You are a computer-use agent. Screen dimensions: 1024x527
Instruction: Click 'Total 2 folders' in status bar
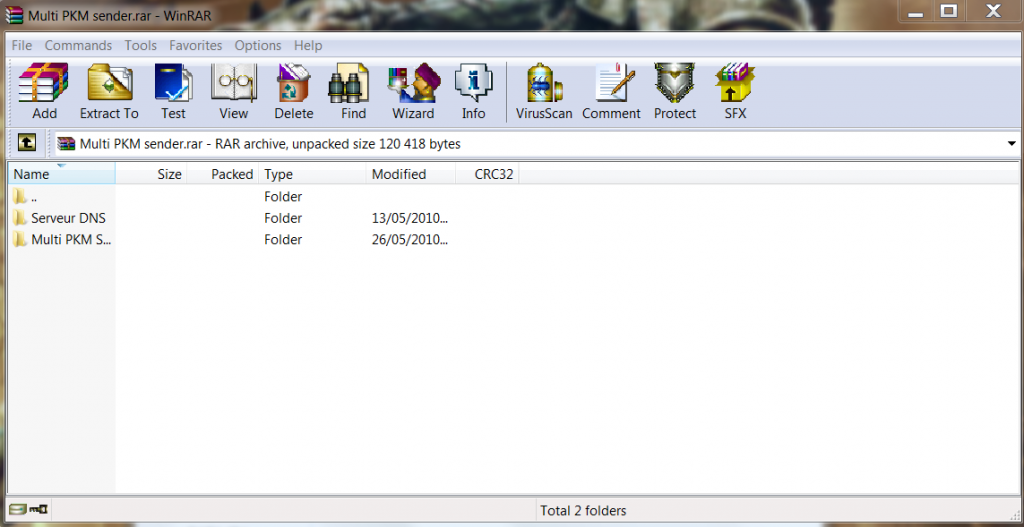[x=583, y=511]
